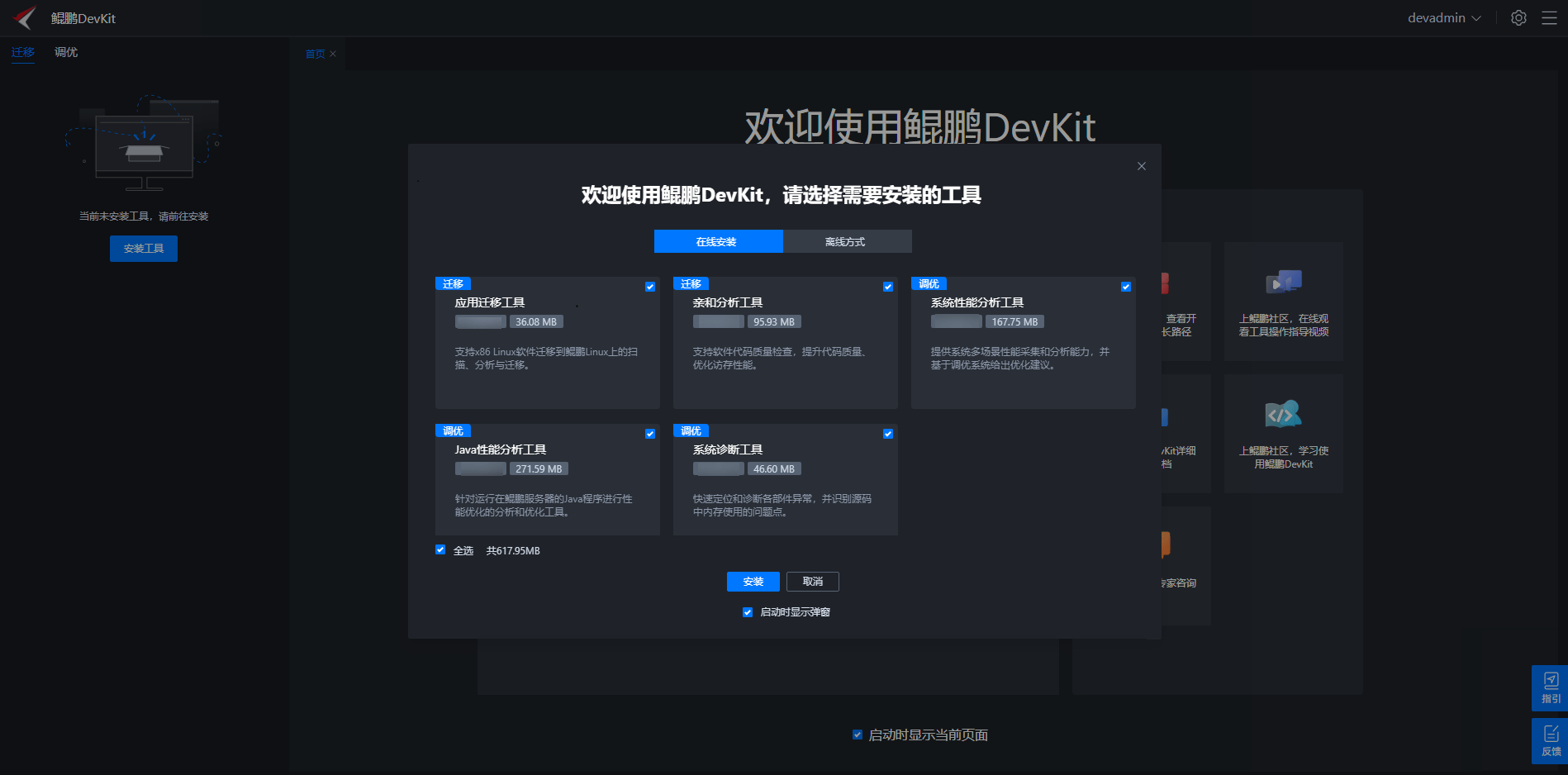The image size is (1568, 775).
Task: Click the 安装工具 button in sidebar
Action: (144, 249)
